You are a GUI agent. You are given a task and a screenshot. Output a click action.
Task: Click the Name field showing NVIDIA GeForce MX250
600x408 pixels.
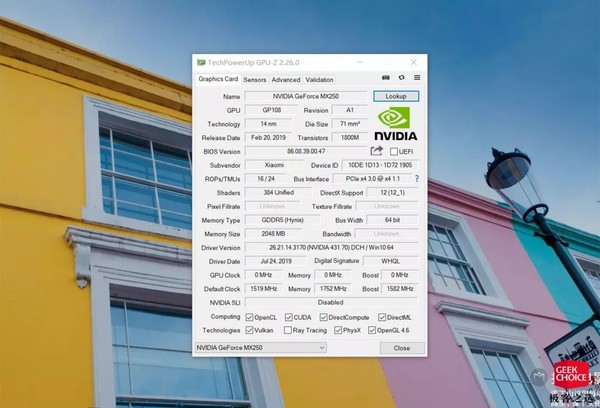coord(306,96)
